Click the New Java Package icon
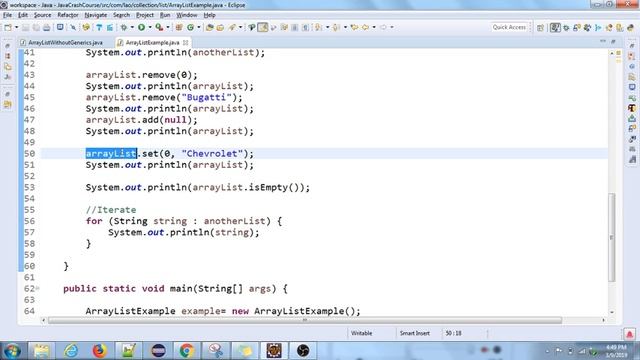Image resolution: width=640 pixels, height=360 pixels. tap(179, 27)
